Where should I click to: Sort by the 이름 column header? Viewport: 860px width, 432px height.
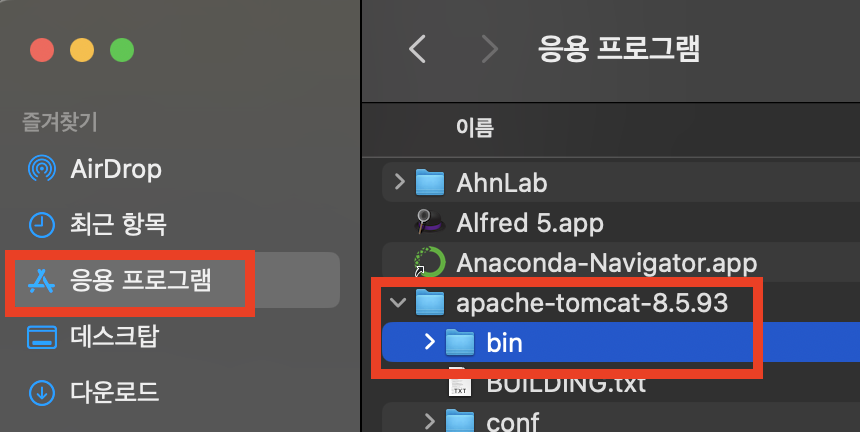click(x=475, y=128)
